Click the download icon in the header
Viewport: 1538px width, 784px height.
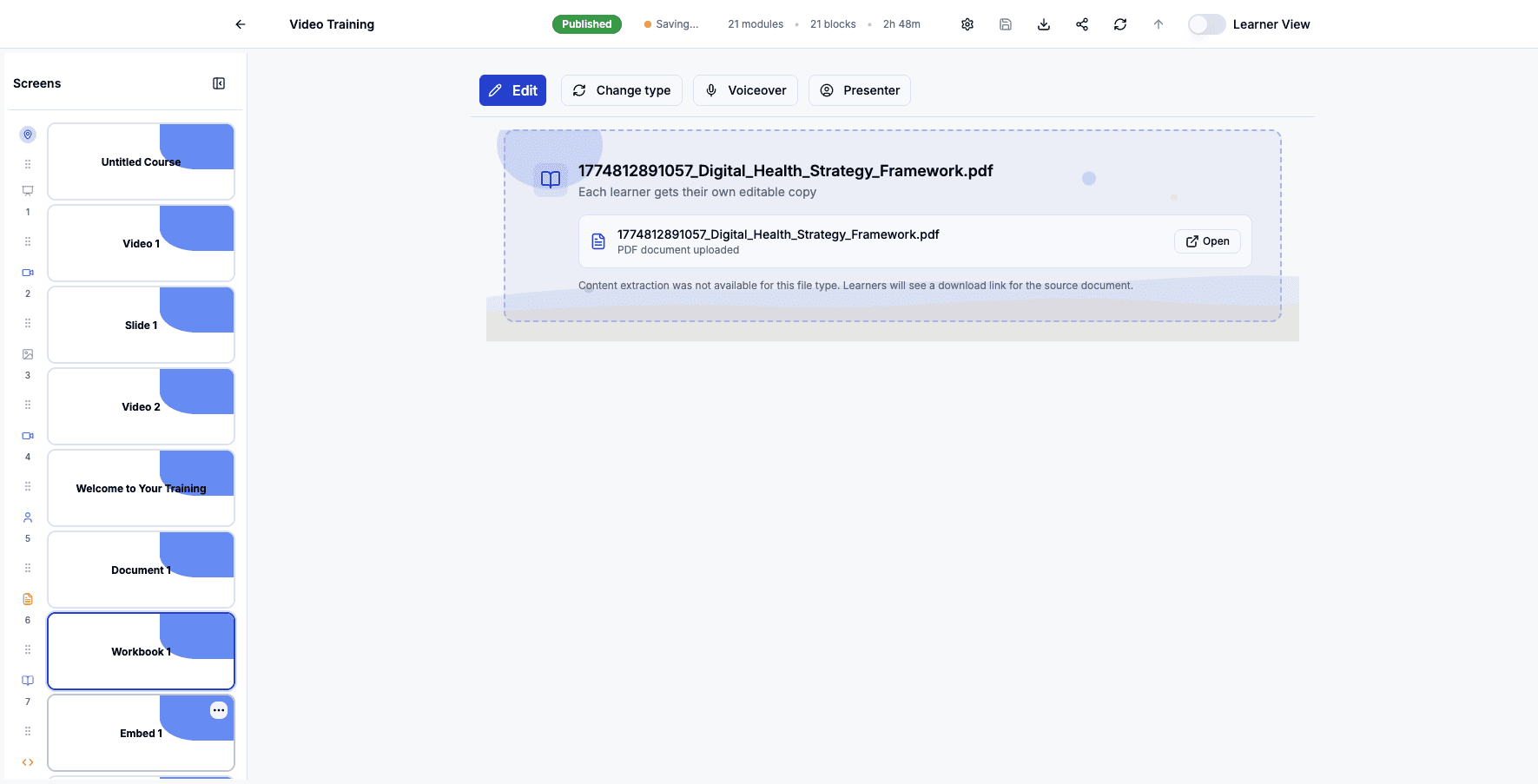(x=1043, y=23)
